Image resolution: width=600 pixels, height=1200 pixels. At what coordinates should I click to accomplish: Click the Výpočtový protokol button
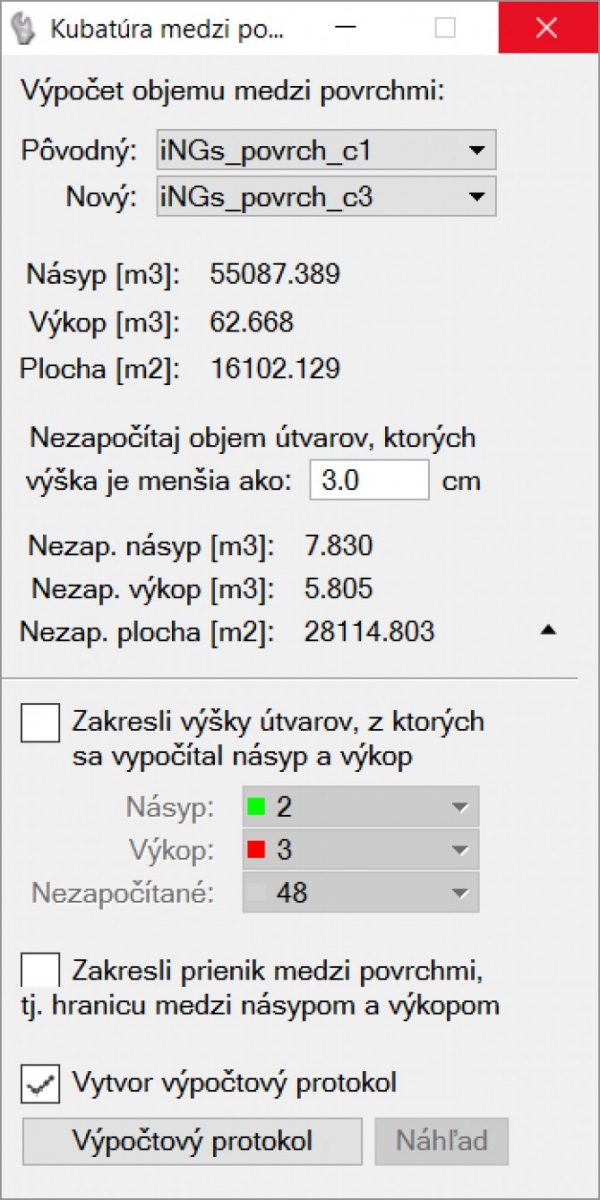(192, 1141)
